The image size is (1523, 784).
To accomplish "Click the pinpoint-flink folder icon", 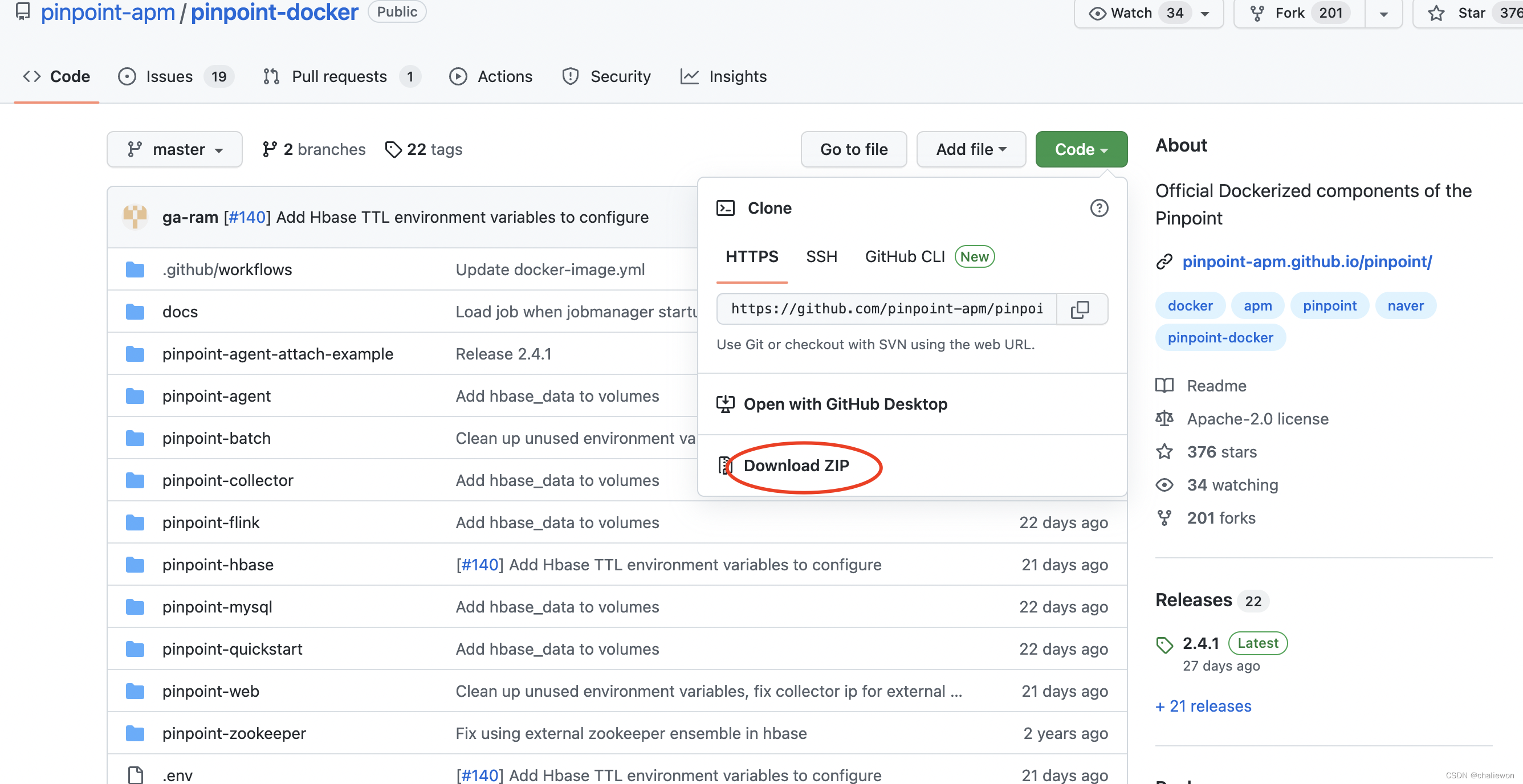I will click(x=135, y=523).
